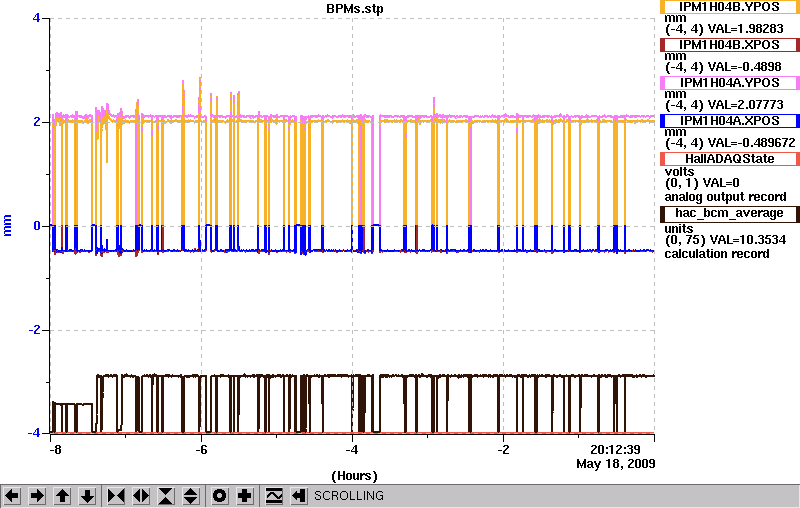Screen dimensions: 800x508
Task: Click the BPMs.stp graph title
Action: tap(355, 9)
